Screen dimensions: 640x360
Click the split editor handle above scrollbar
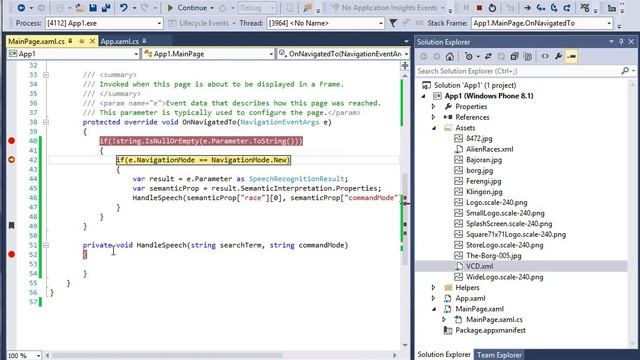coord(405,65)
